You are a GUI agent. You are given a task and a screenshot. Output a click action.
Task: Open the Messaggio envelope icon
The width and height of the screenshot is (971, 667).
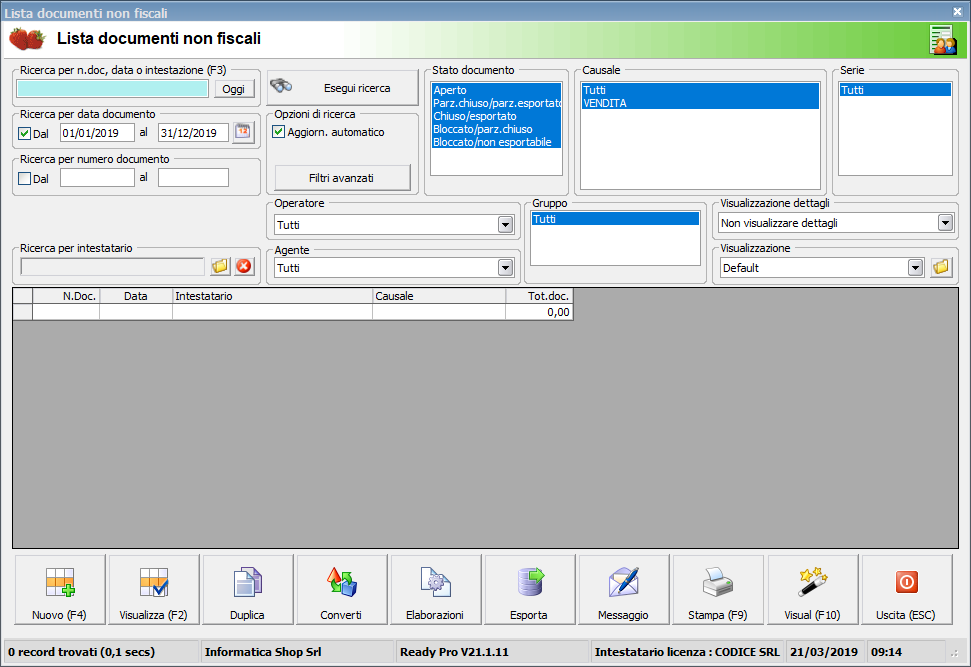point(624,582)
